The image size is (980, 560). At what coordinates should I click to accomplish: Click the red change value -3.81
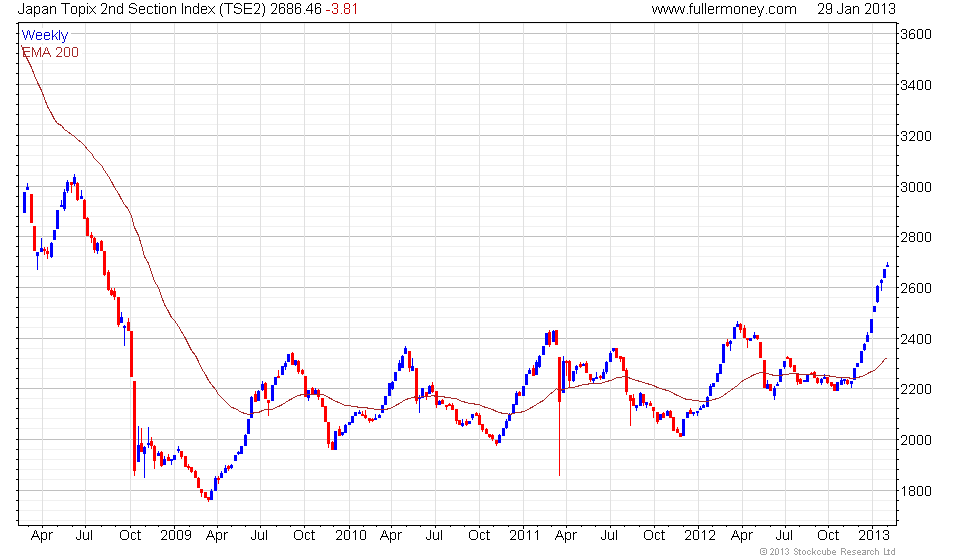point(341,9)
